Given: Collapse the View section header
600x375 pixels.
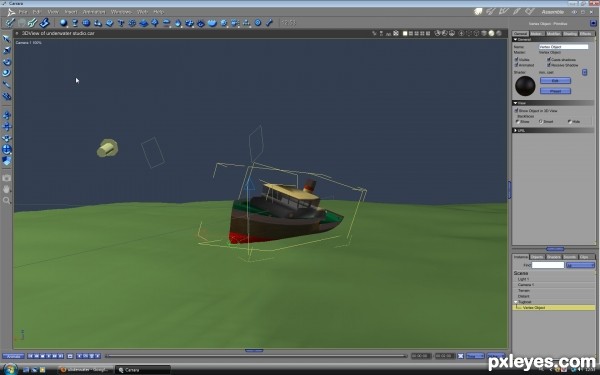Looking at the screenshot, I should [553, 103].
